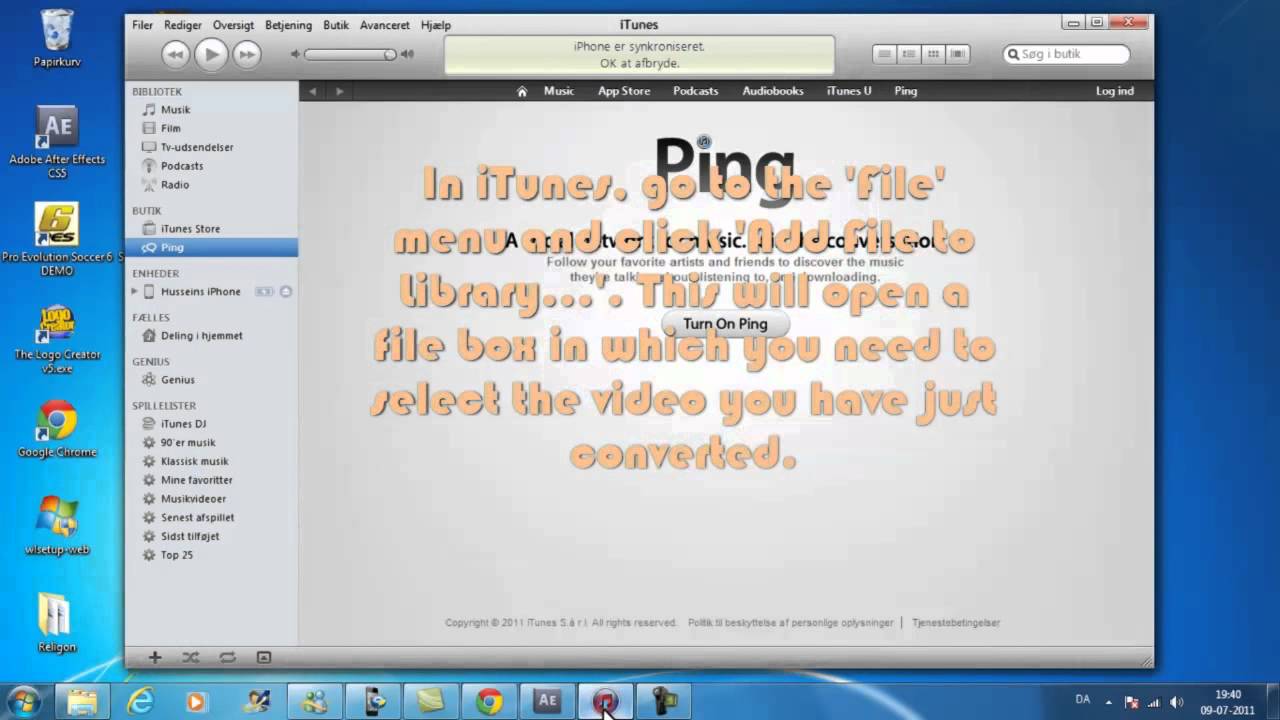Switch to grid view button

point(933,54)
